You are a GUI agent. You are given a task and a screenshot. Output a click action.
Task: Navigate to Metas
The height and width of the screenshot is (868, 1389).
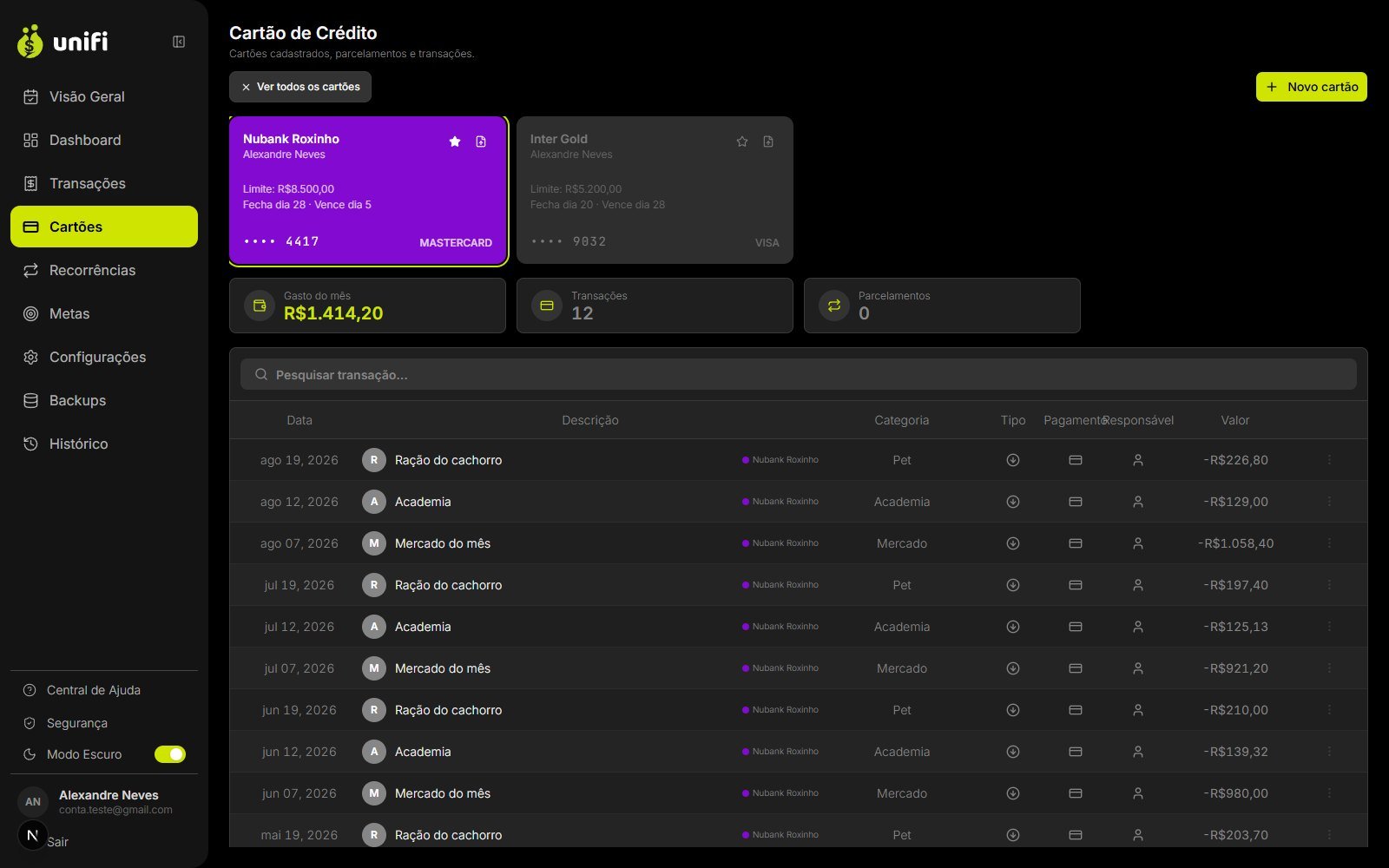pos(104,313)
